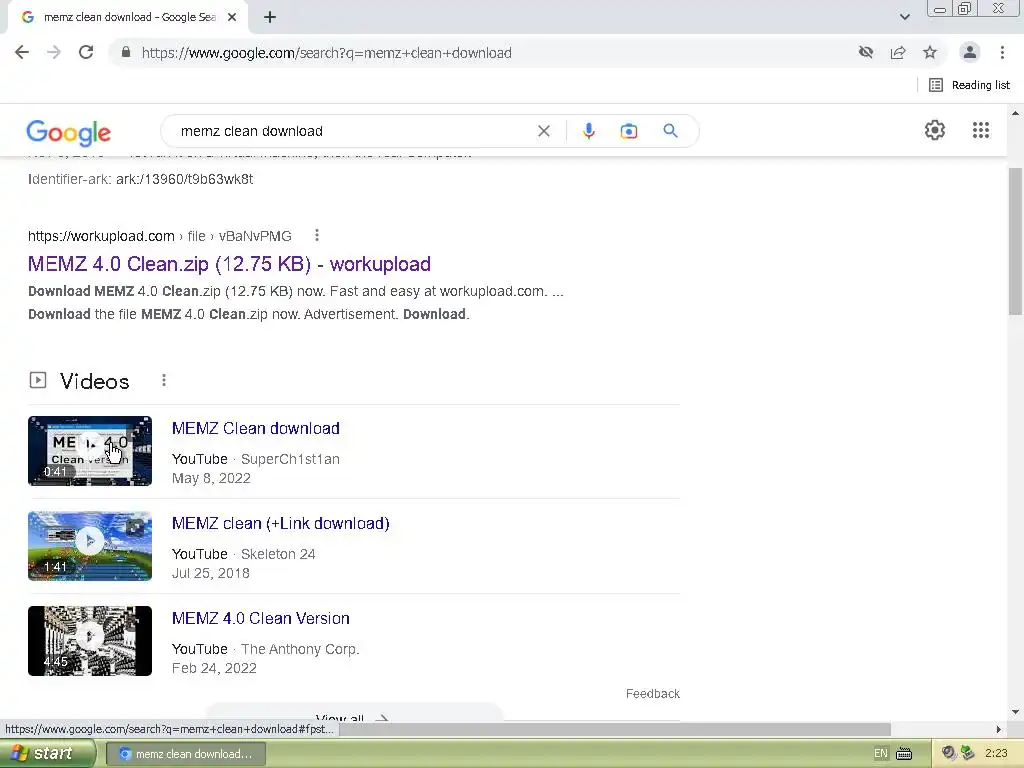Open options for workupload result
This screenshot has height=768, width=1024.
click(x=317, y=235)
